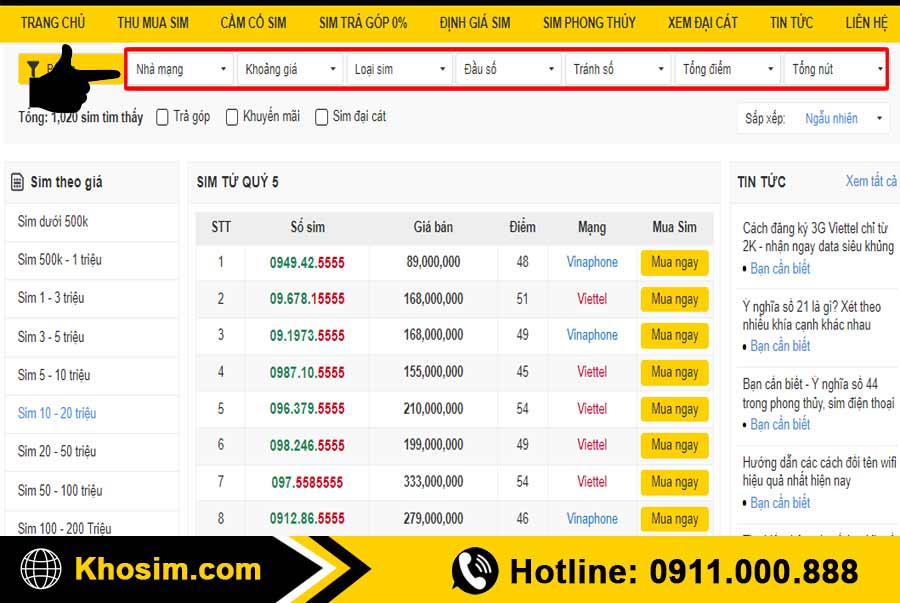This screenshot has height=603, width=900.
Task: Go to ĐỊNH GIÁ SIM menu item
Action: (474, 23)
